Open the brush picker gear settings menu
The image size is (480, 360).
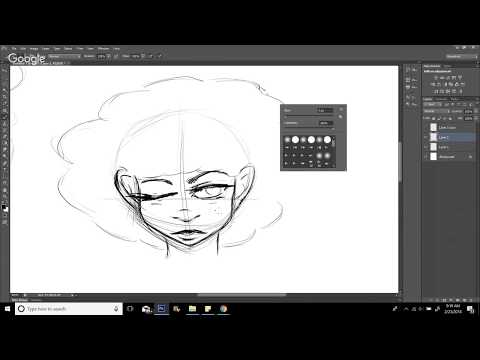pyautogui.click(x=341, y=109)
